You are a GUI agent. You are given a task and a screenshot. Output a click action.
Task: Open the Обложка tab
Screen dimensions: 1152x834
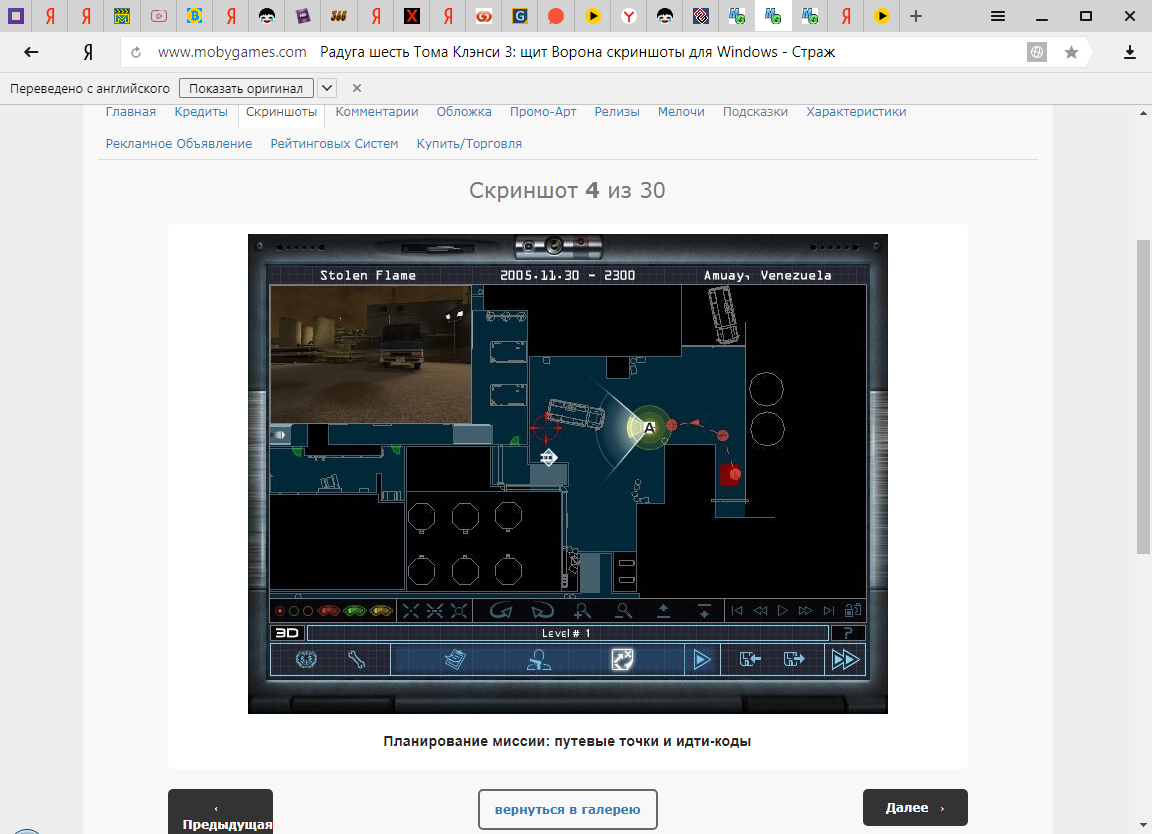464,112
